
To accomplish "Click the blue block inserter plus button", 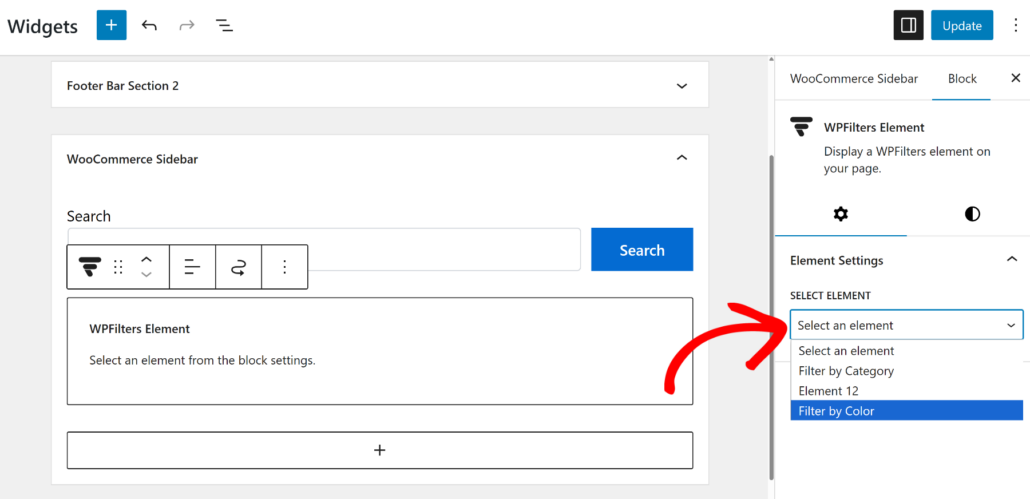I will click(x=111, y=26).
